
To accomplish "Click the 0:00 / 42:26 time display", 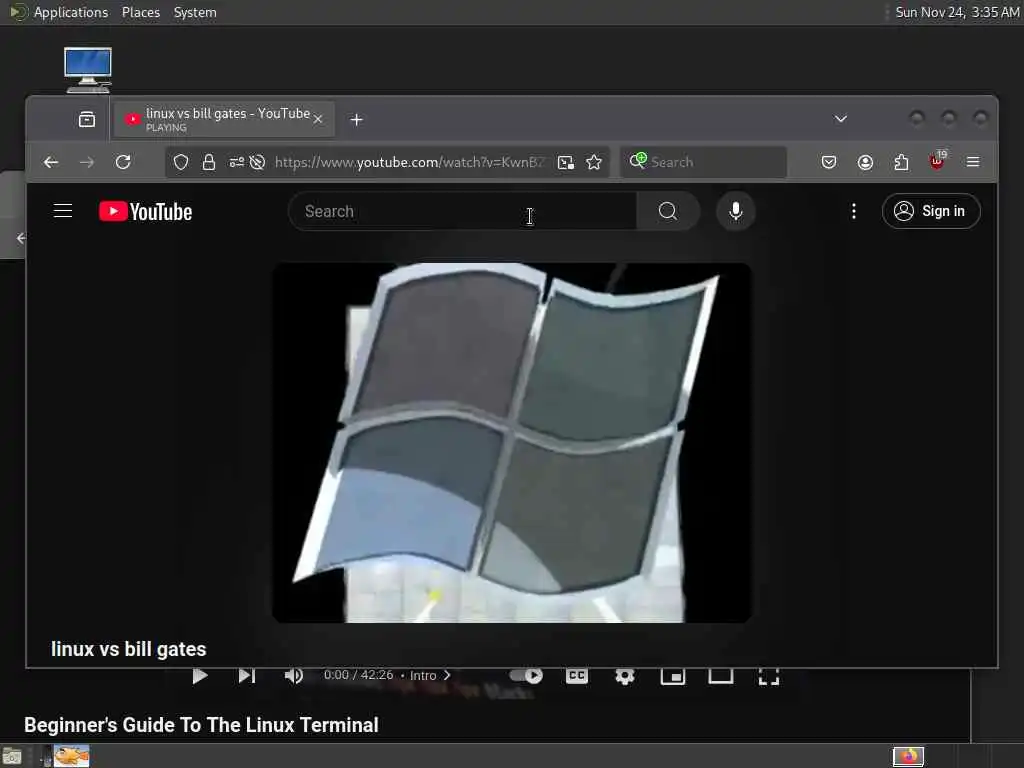I will (359, 675).
